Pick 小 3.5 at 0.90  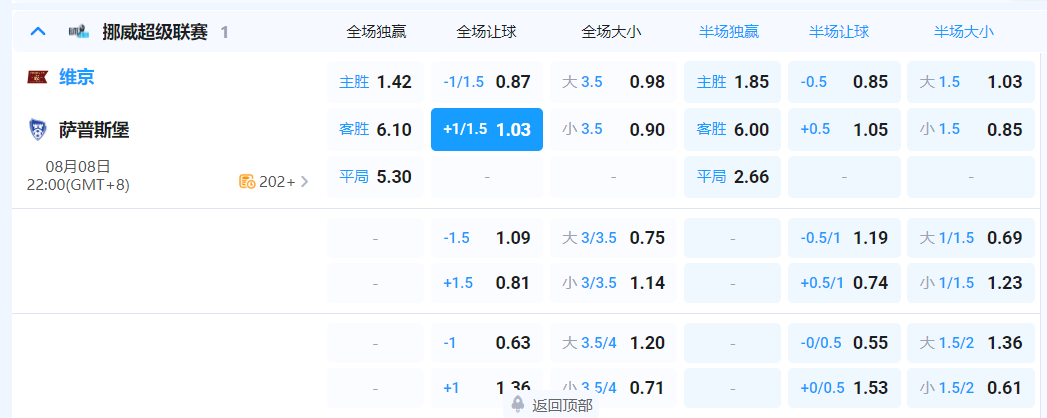614,130
